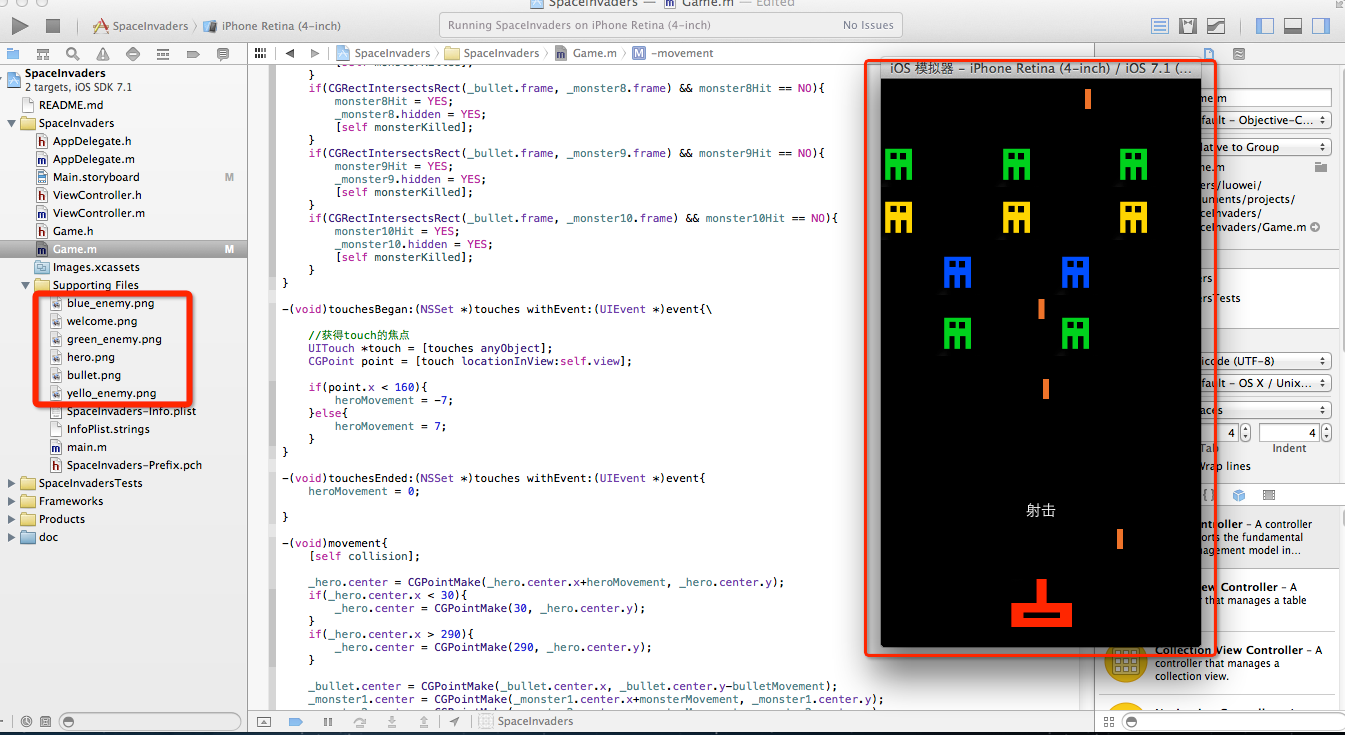Stop the running app with the Stop button
Image resolution: width=1345 pixels, height=735 pixels.
coord(53,25)
